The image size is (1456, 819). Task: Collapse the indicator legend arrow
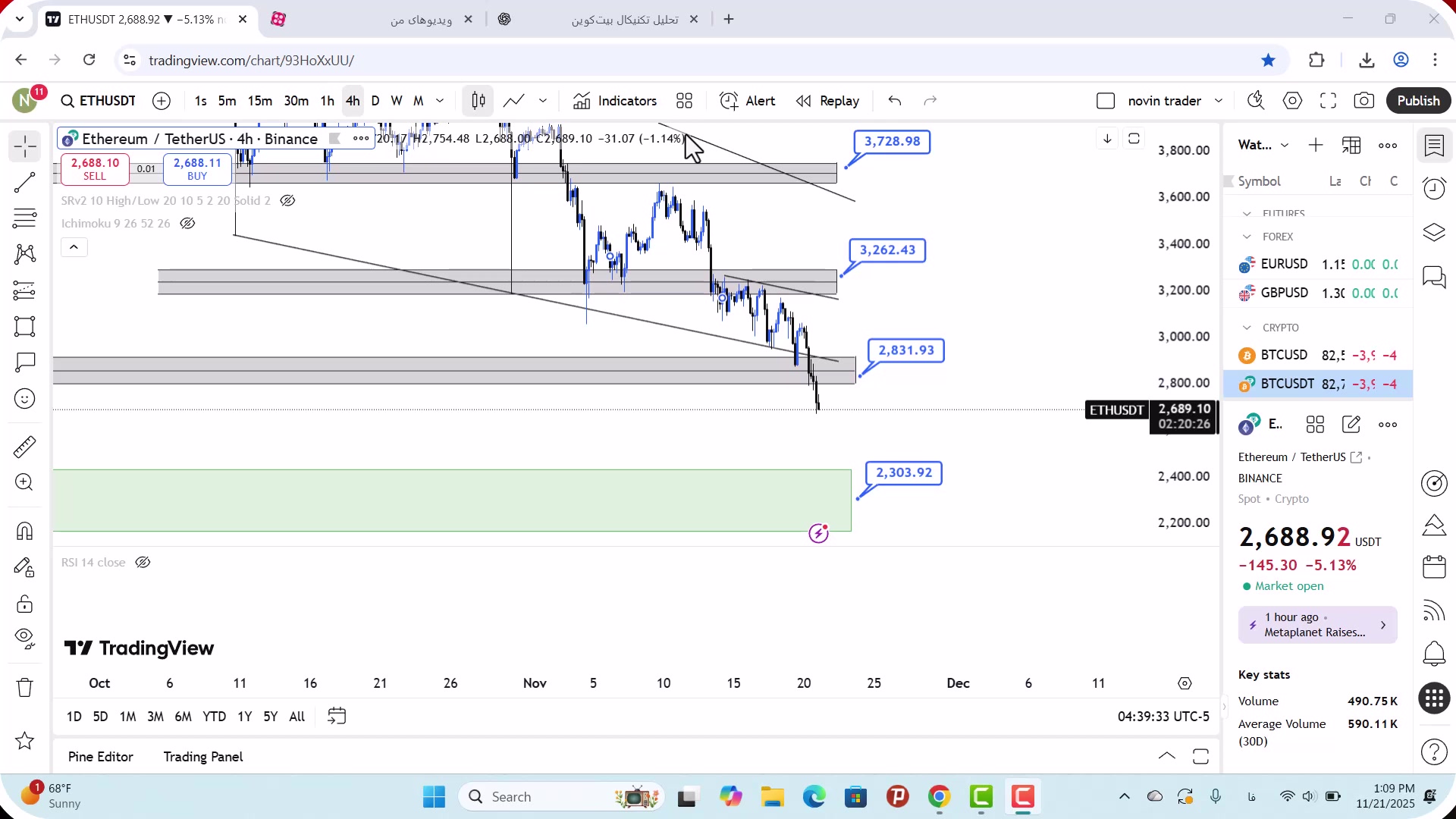(74, 247)
